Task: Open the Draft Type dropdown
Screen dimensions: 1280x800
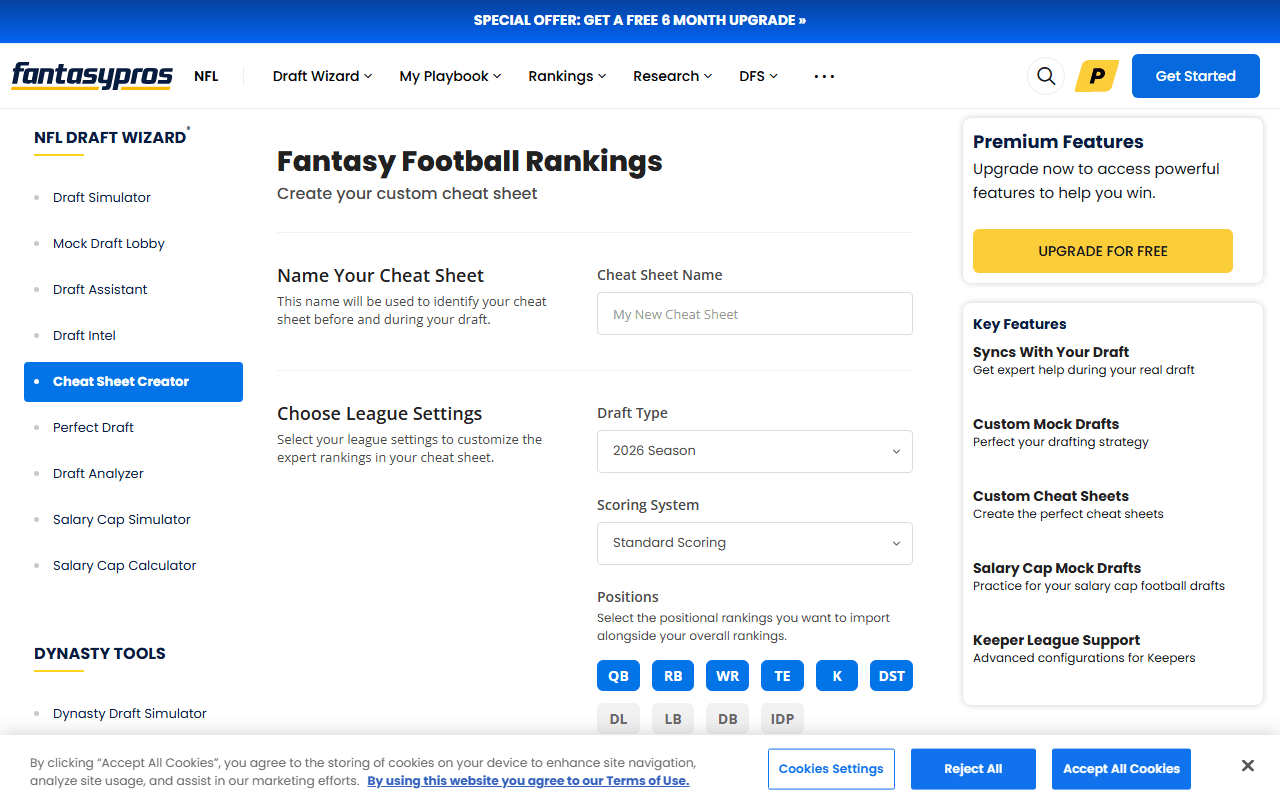Action: click(x=755, y=451)
